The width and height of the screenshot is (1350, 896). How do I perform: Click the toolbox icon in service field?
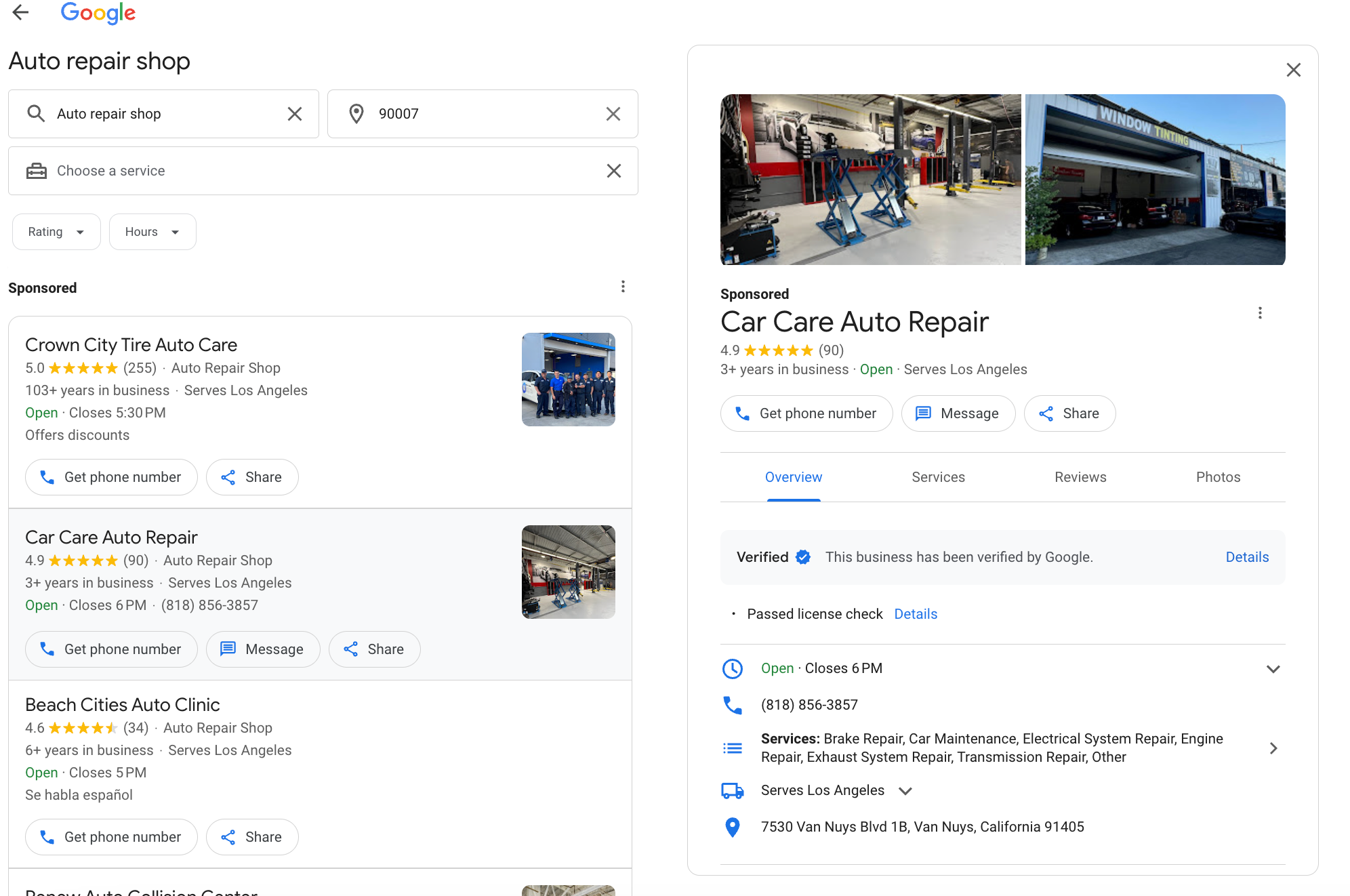click(37, 171)
